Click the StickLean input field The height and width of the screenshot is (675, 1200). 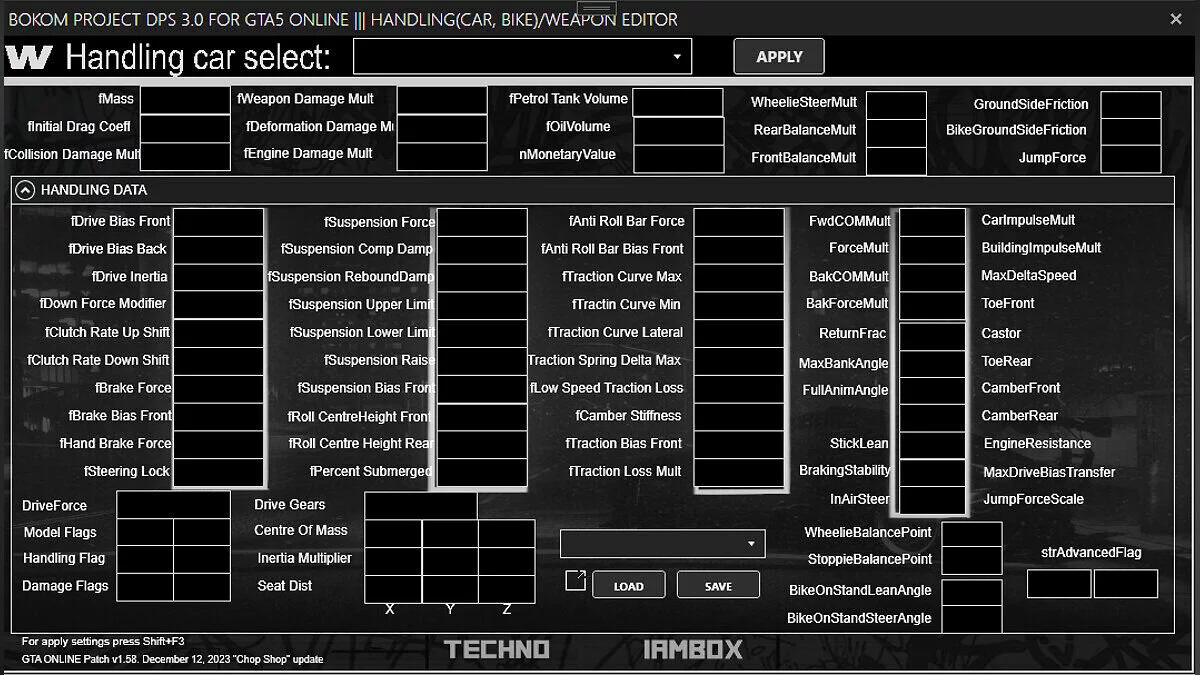pos(933,445)
